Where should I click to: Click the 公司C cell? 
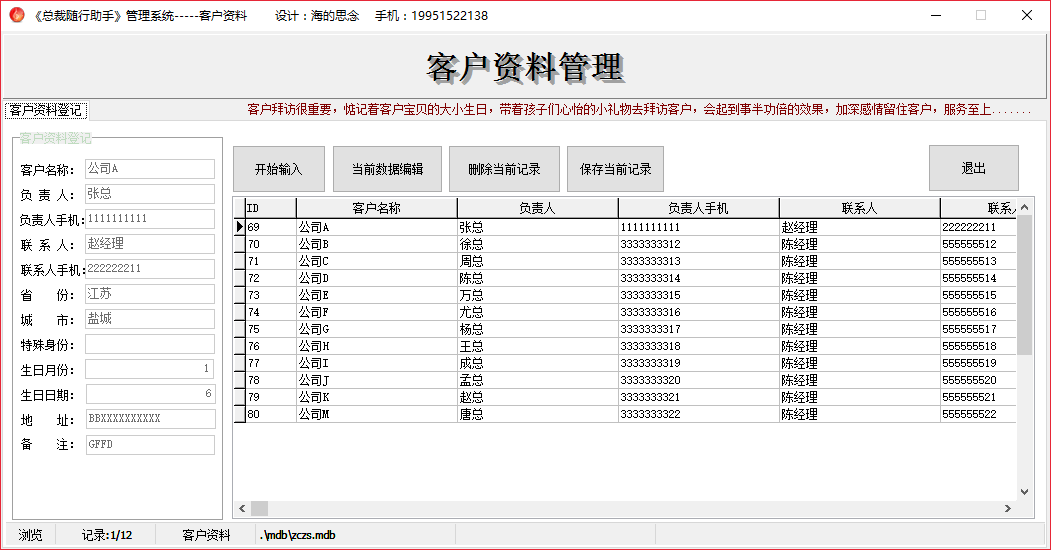point(377,261)
